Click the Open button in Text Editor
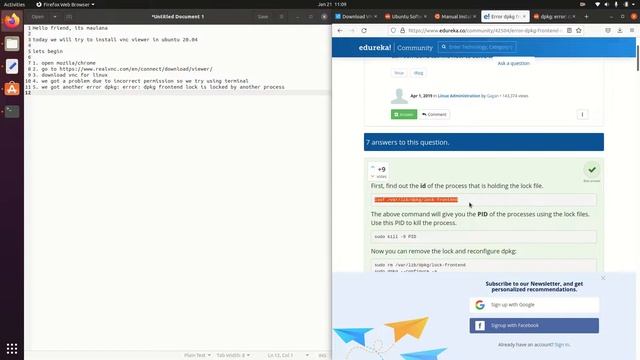Viewport: 640px width, 360px height. [38, 17]
